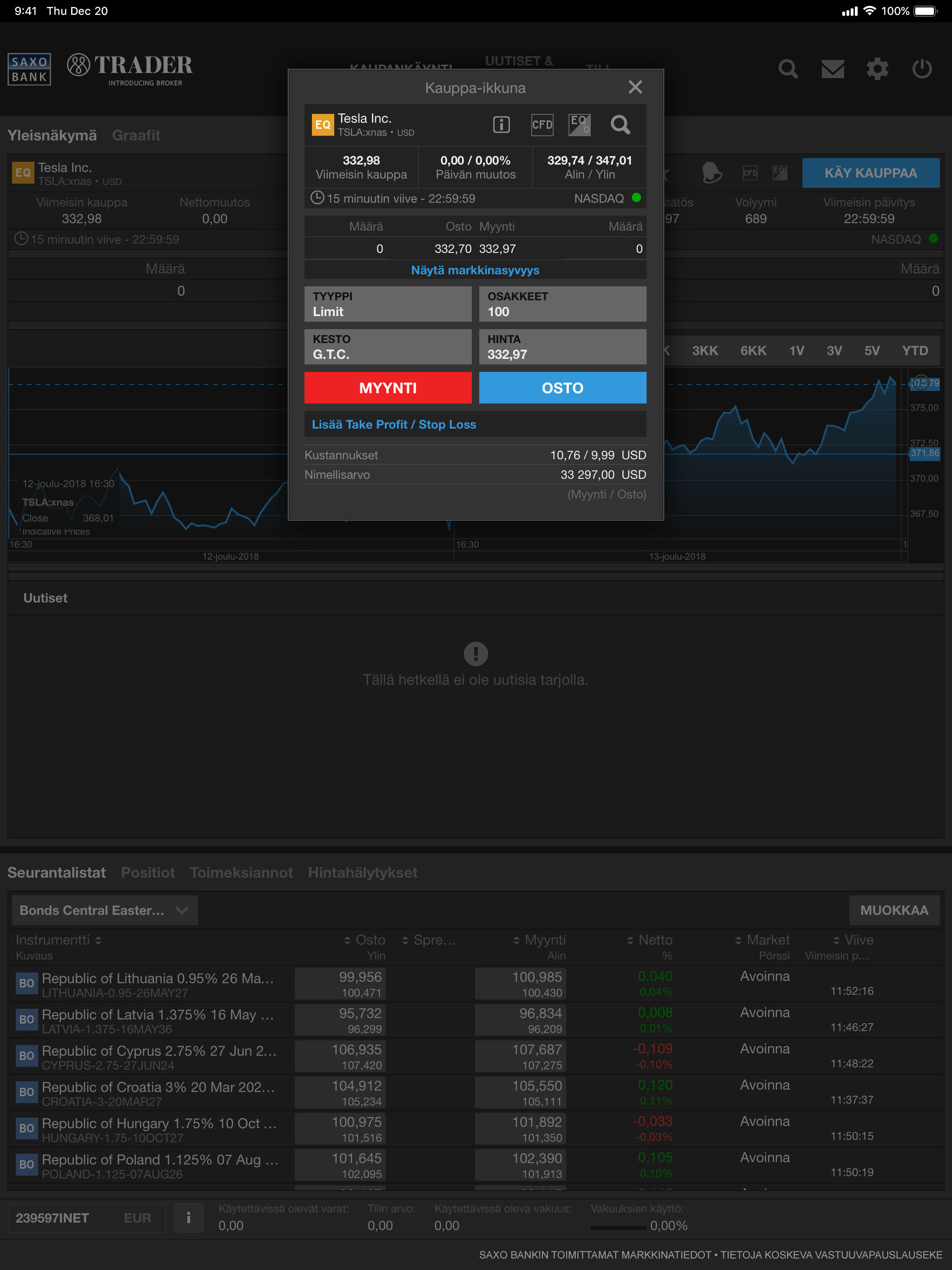This screenshot has height=1270, width=952.
Task: Expand Bonds Central Eastern watchlist dropdown
Action: [105, 910]
